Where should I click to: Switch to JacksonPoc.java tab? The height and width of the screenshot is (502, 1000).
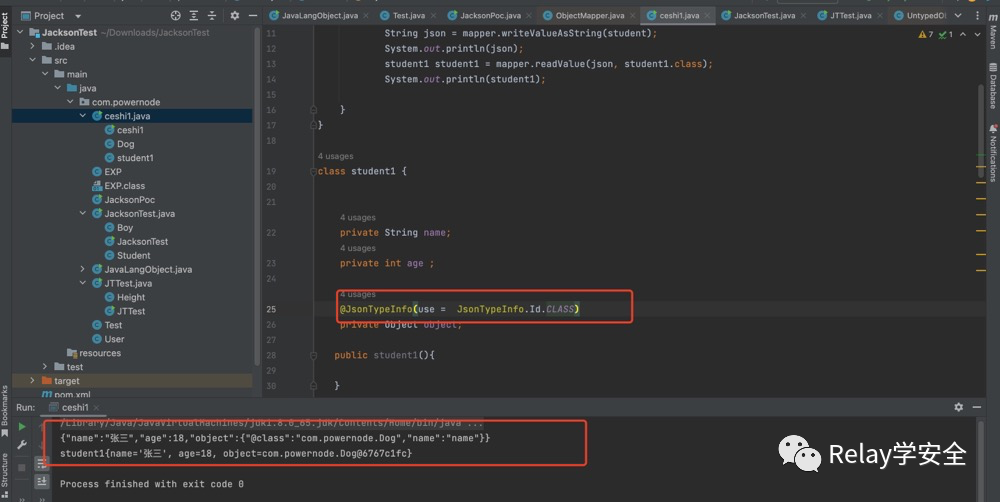pyautogui.click(x=490, y=15)
